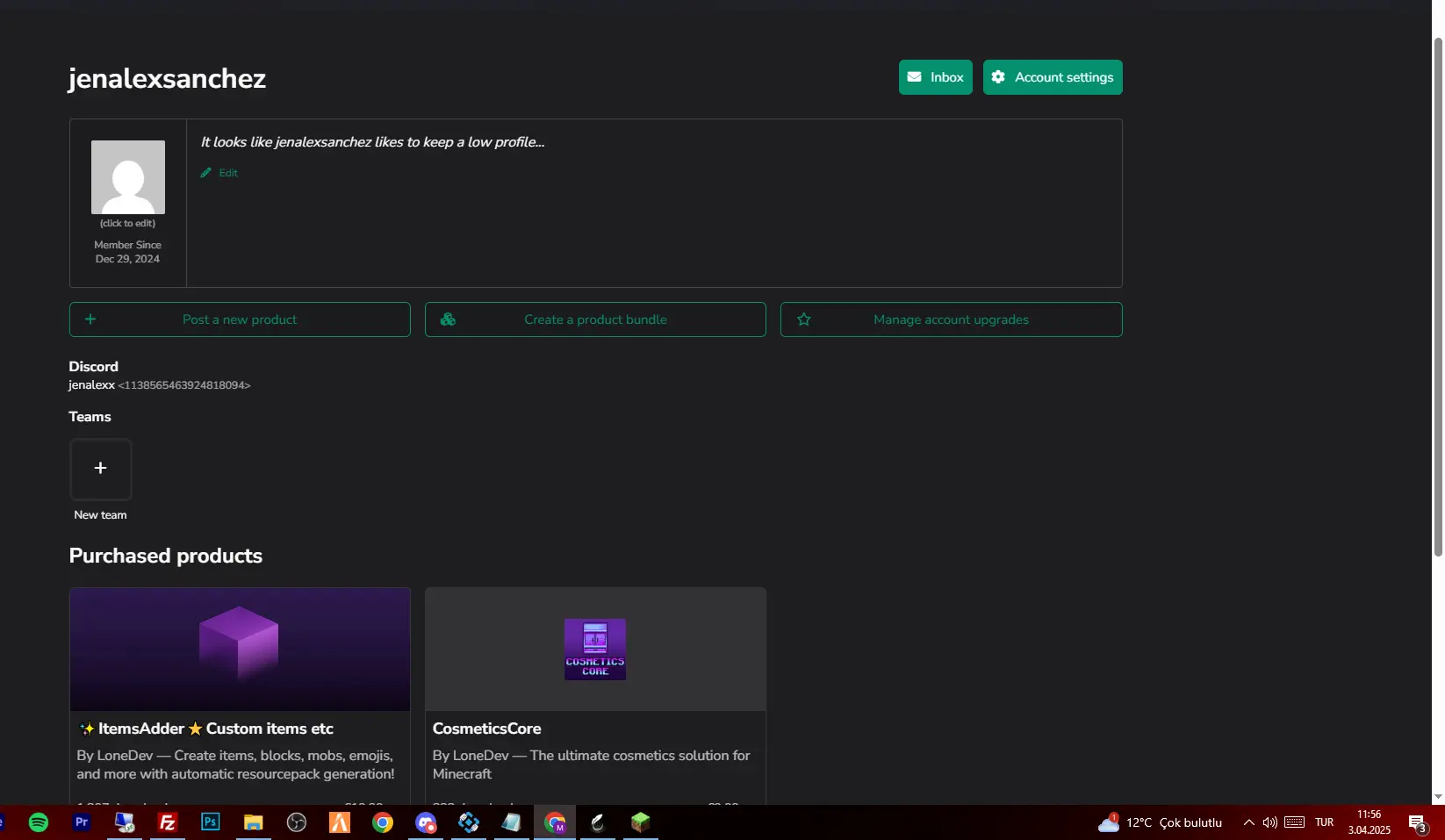Click the profile avatar to edit it
Viewport: 1445px width, 840px height.
click(128, 177)
